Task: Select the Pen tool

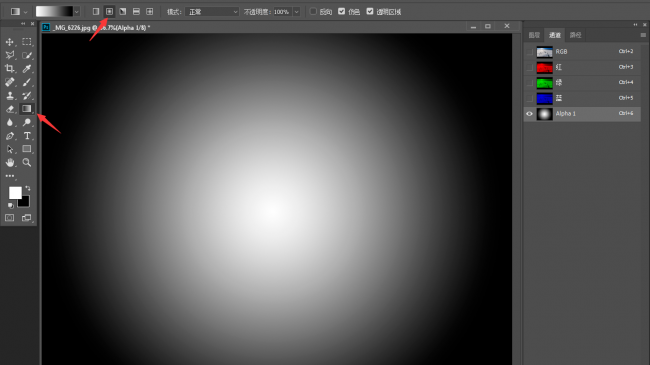Action: [10, 136]
